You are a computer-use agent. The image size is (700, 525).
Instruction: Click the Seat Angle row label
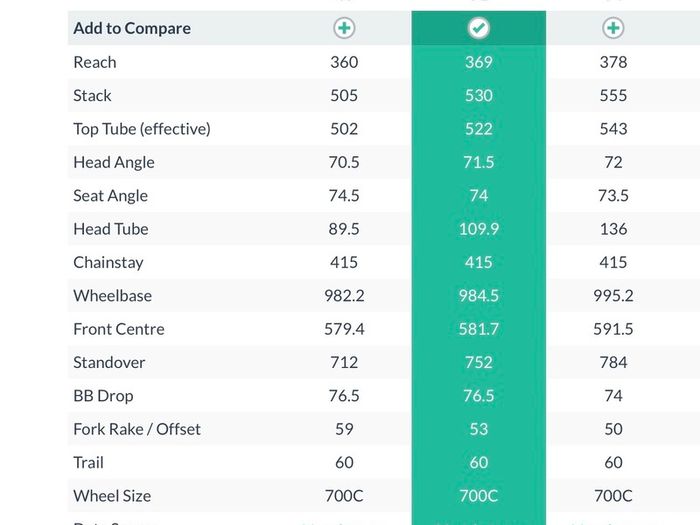click(x=111, y=196)
